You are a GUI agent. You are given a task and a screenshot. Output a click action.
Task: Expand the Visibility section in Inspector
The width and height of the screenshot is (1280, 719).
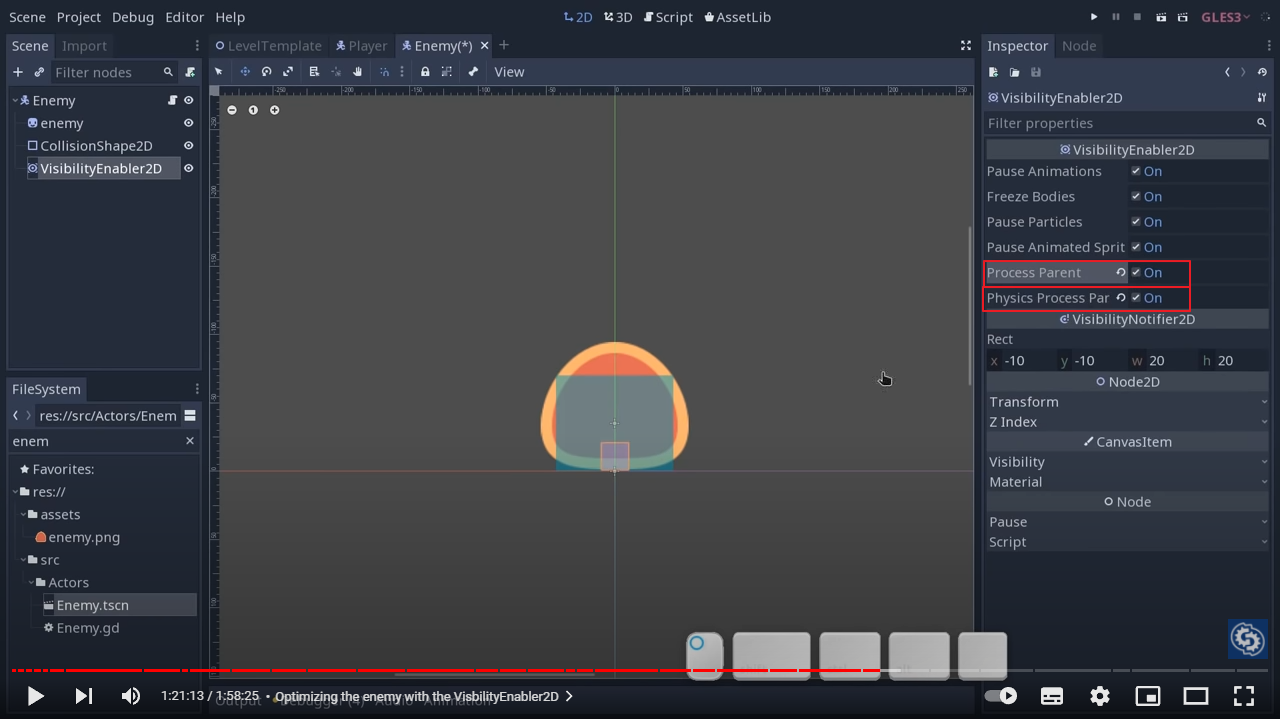(1127, 462)
